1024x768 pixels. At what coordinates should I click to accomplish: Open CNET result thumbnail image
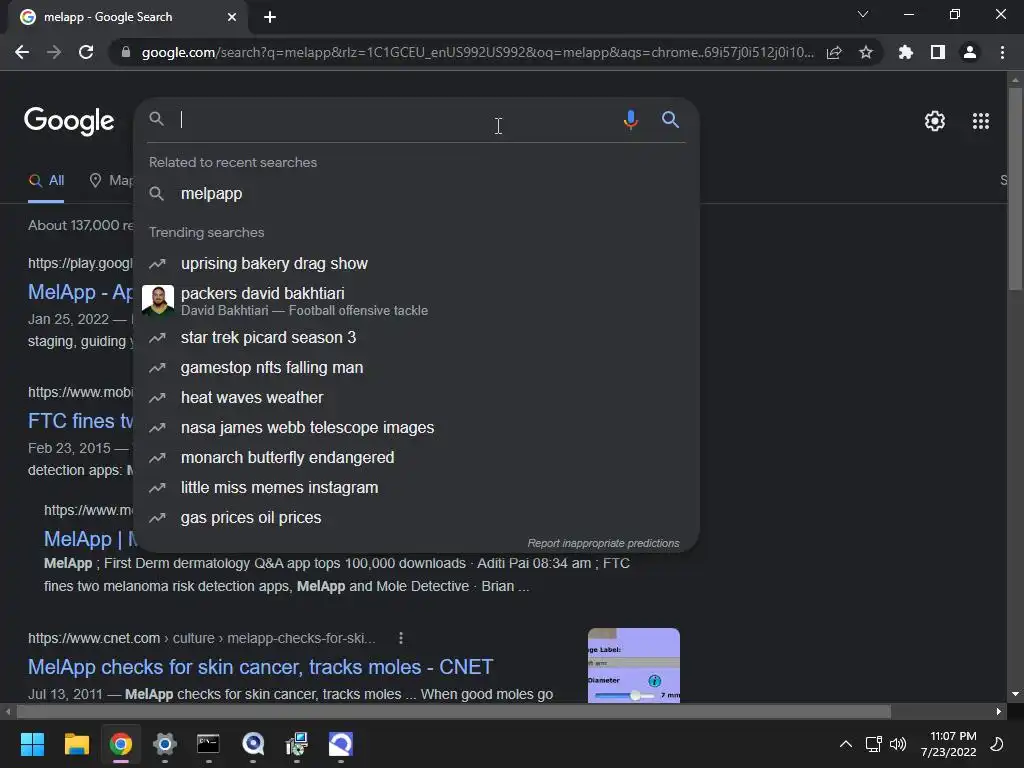click(x=633, y=665)
